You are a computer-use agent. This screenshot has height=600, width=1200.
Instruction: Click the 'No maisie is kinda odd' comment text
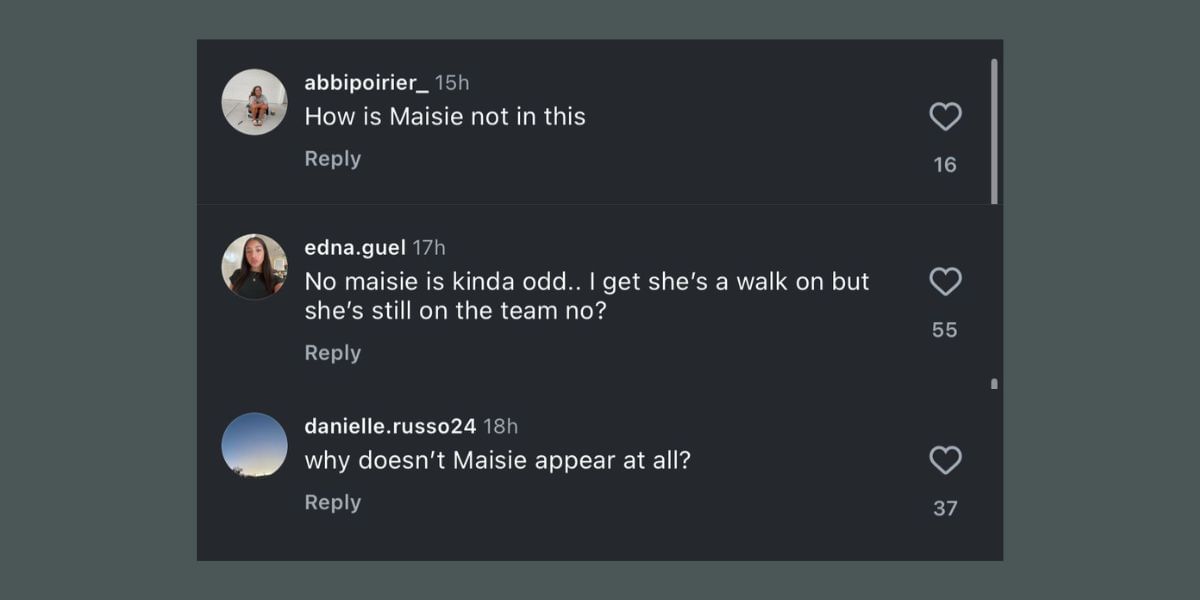pyautogui.click(x=587, y=296)
